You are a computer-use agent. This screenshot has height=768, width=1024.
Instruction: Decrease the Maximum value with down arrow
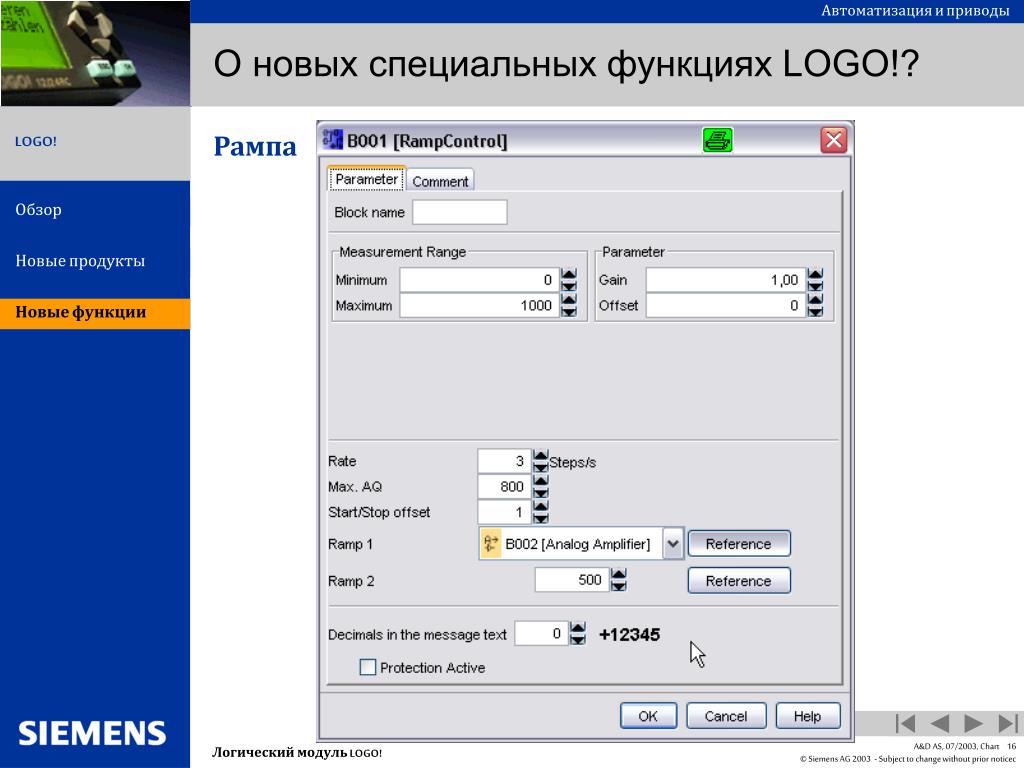[x=569, y=312]
